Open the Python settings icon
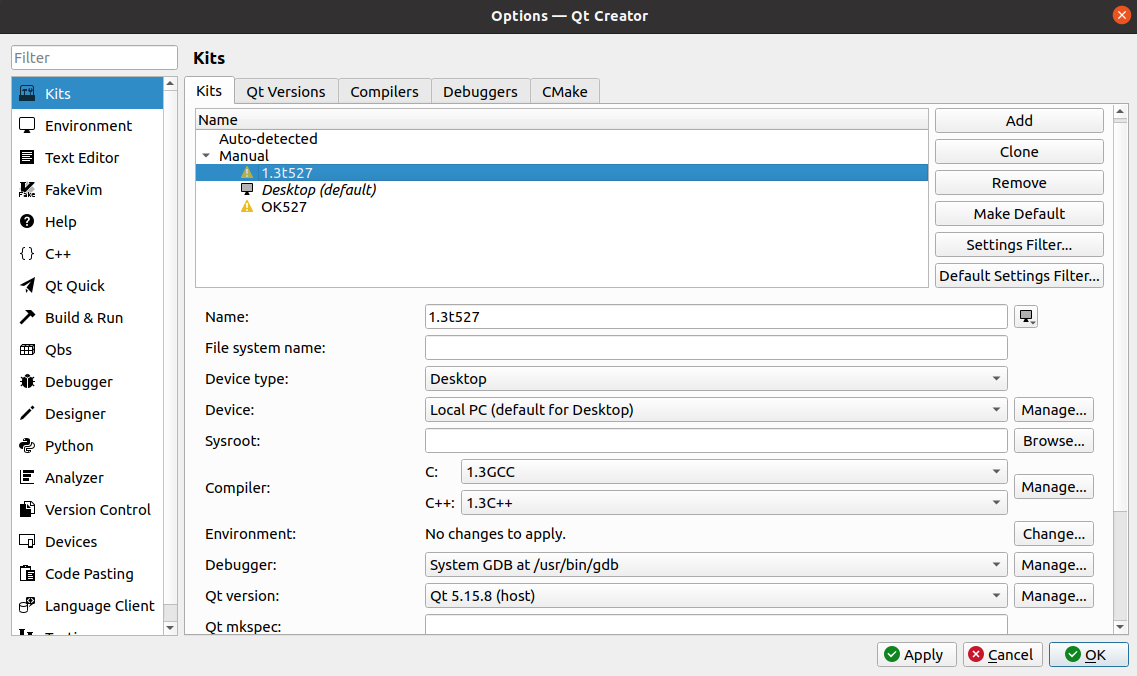The height and width of the screenshot is (676, 1137). (27, 445)
